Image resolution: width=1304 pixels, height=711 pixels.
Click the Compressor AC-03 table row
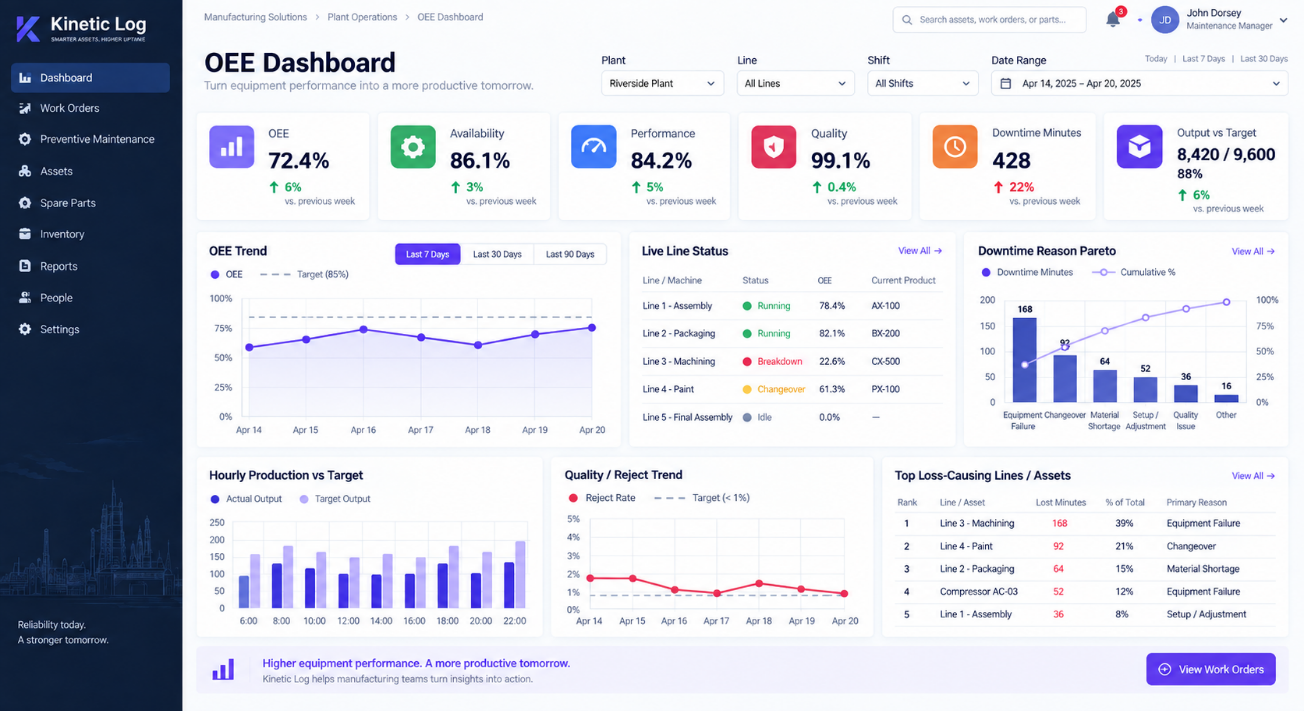[x=1085, y=591]
